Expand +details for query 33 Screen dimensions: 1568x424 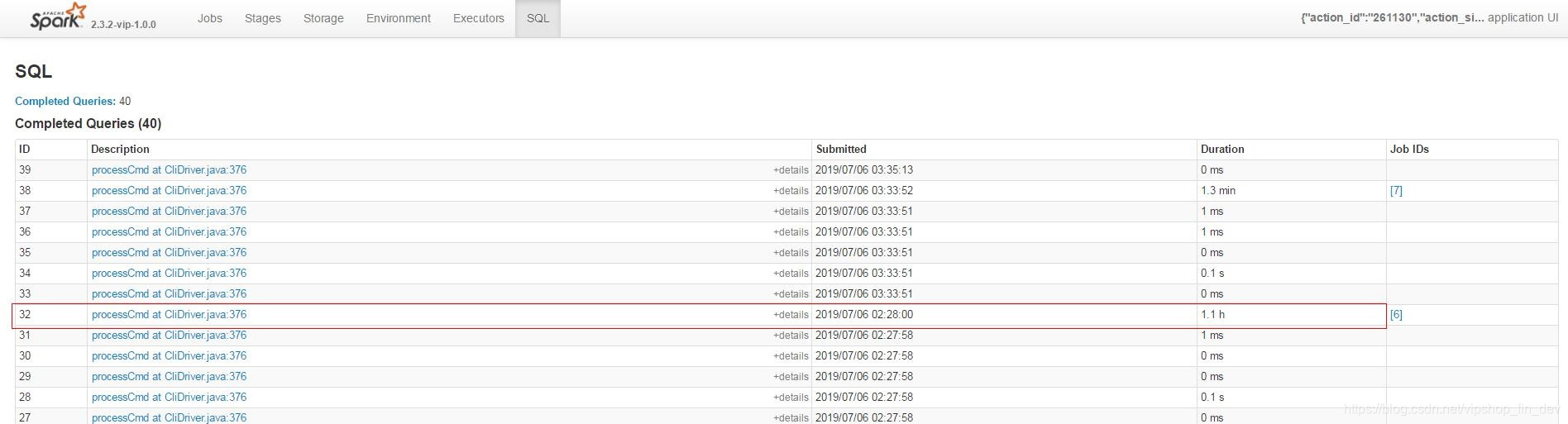[x=791, y=294]
